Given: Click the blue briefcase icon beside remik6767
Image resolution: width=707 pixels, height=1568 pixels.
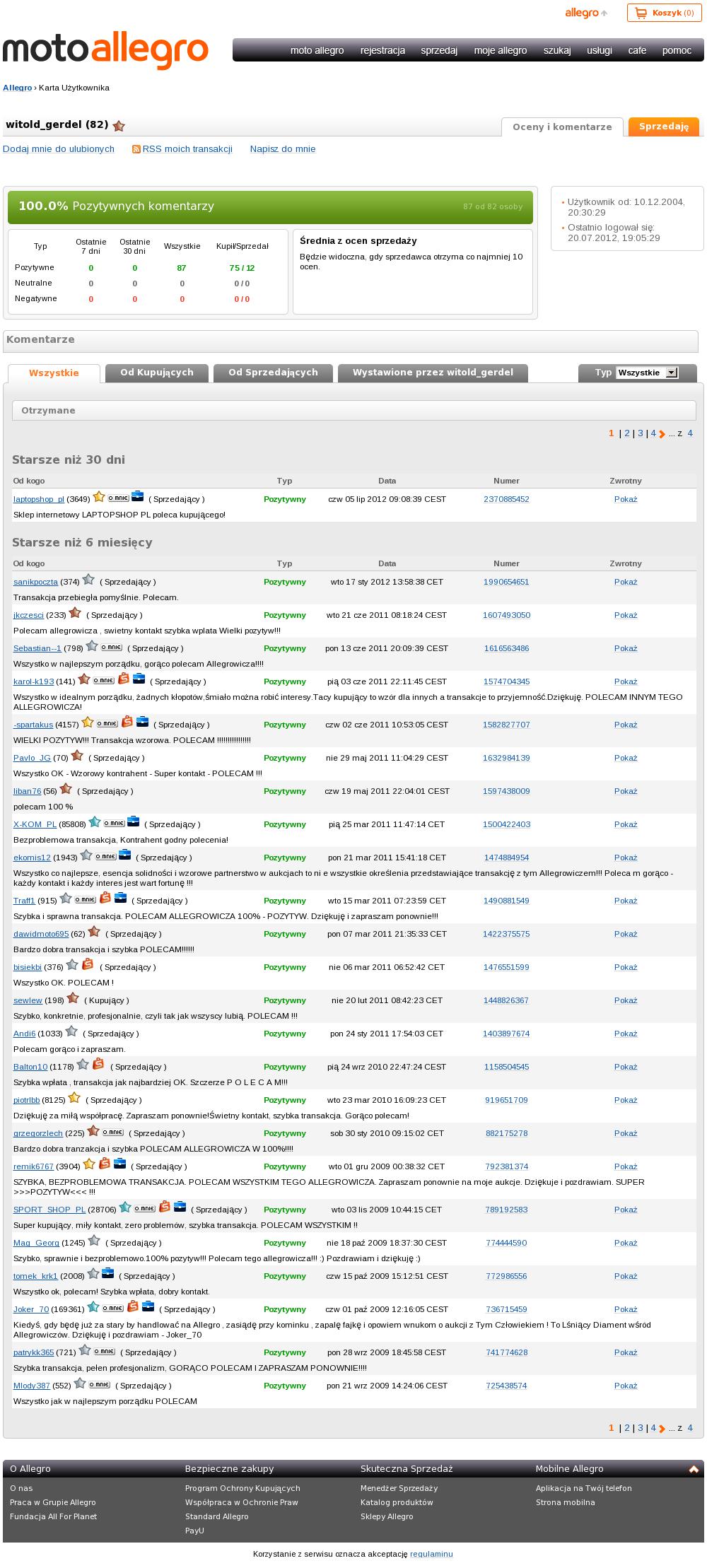Looking at the screenshot, I should tap(120, 1164).
